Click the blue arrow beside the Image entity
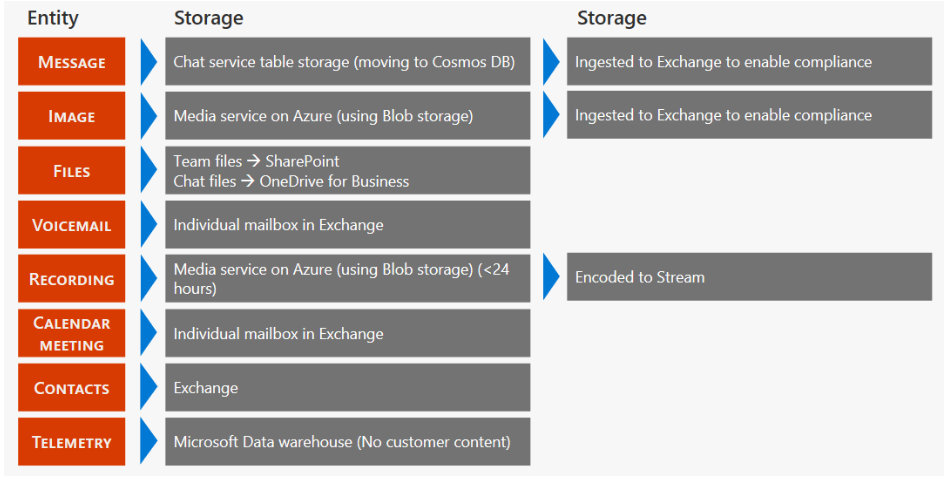 [x=148, y=116]
